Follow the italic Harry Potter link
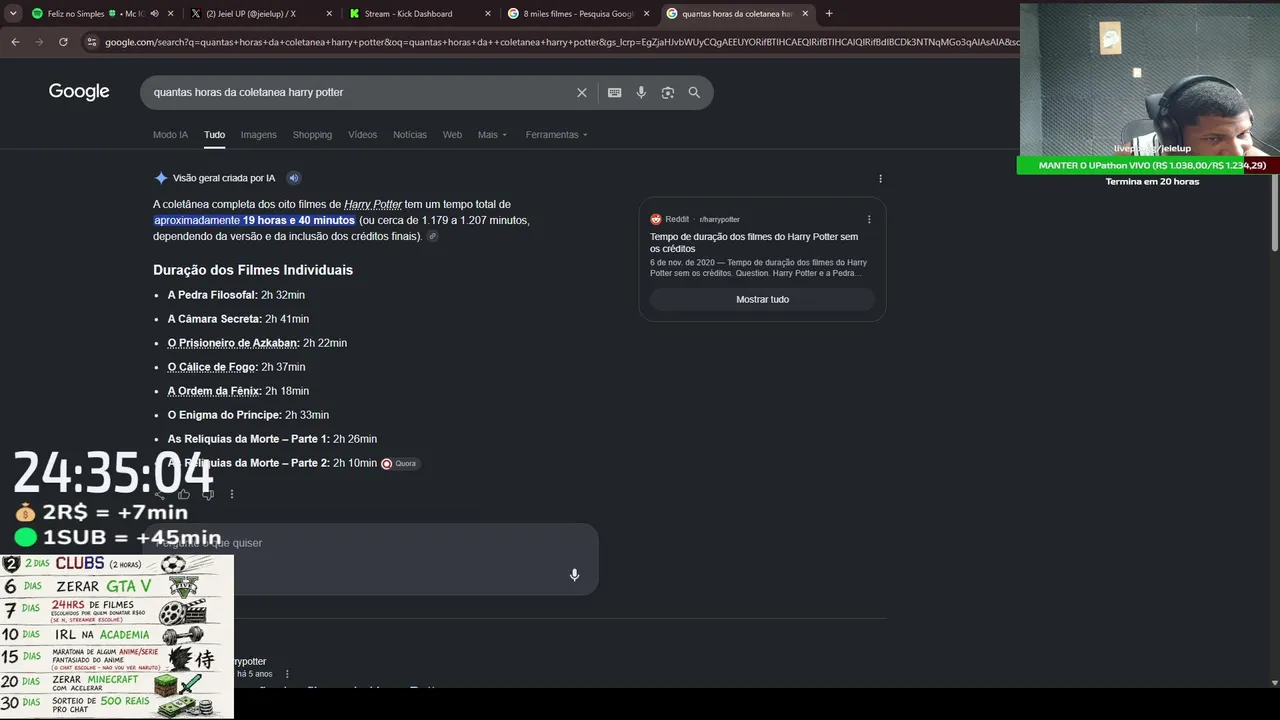Viewport: 1280px width, 720px height. pyautogui.click(x=373, y=205)
